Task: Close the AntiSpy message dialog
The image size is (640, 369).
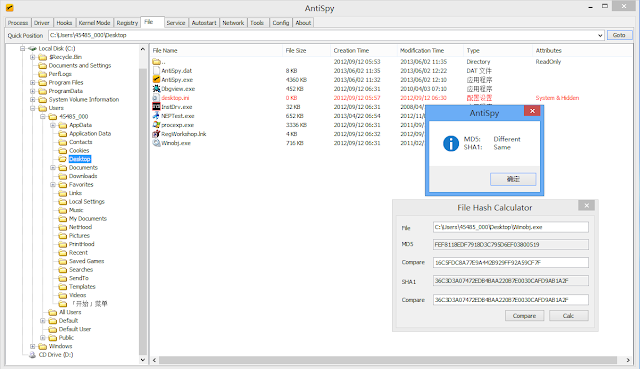Action: click(x=532, y=111)
